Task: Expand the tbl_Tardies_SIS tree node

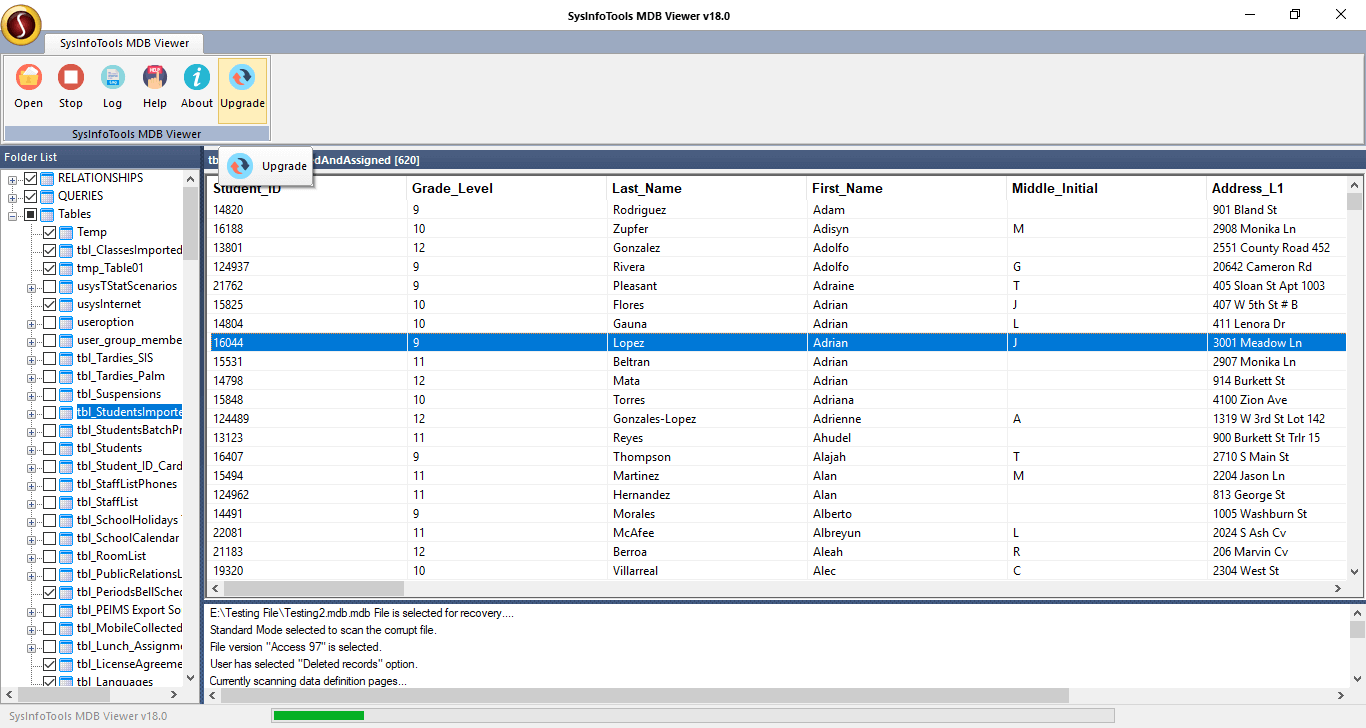Action: (x=32, y=358)
